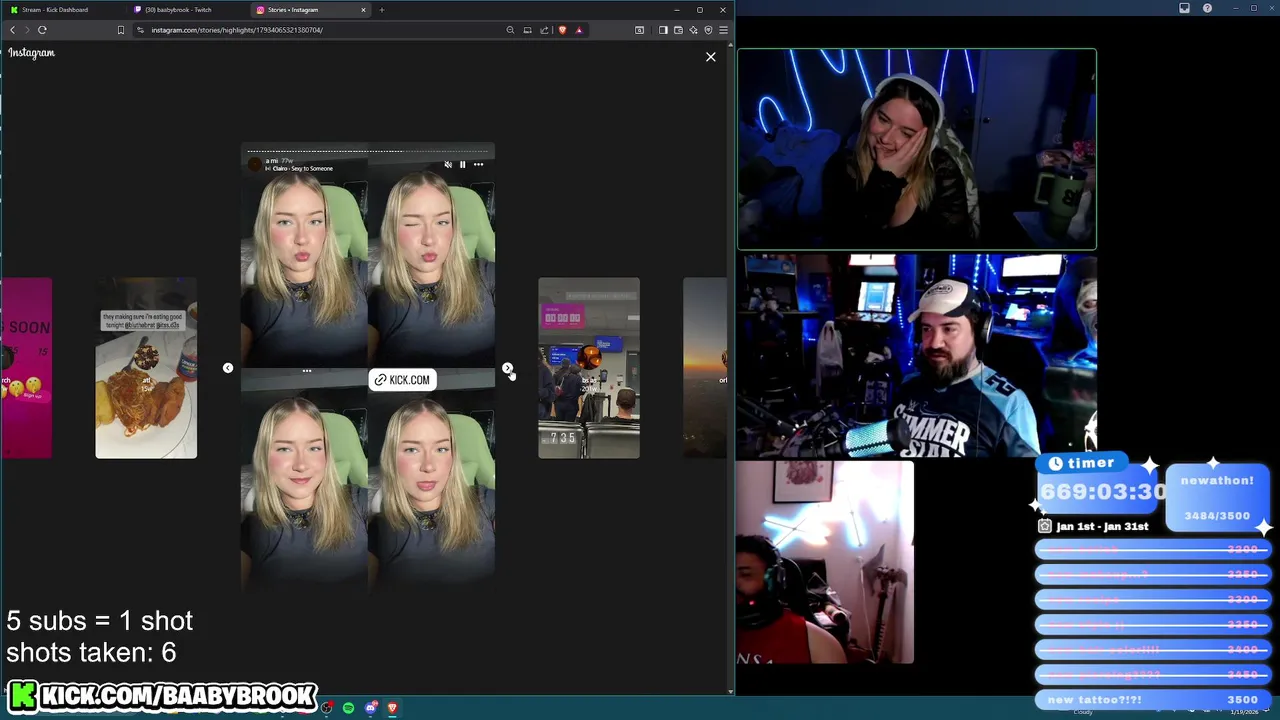Open inbox icon in right window
1280x720 pixels.
coord(1184,8)
